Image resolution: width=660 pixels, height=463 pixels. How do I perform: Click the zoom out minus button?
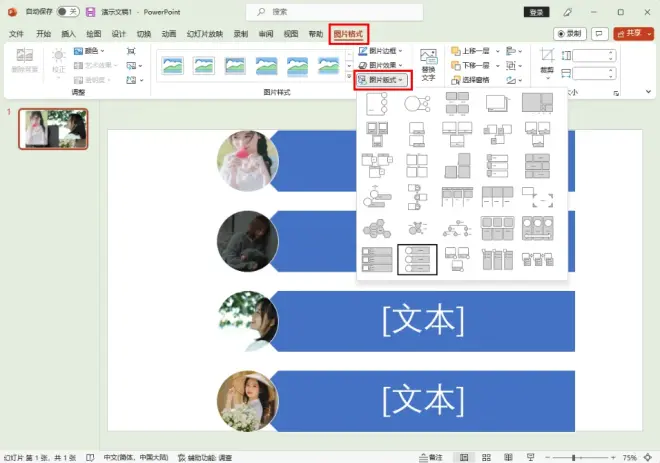coord(547,457)
